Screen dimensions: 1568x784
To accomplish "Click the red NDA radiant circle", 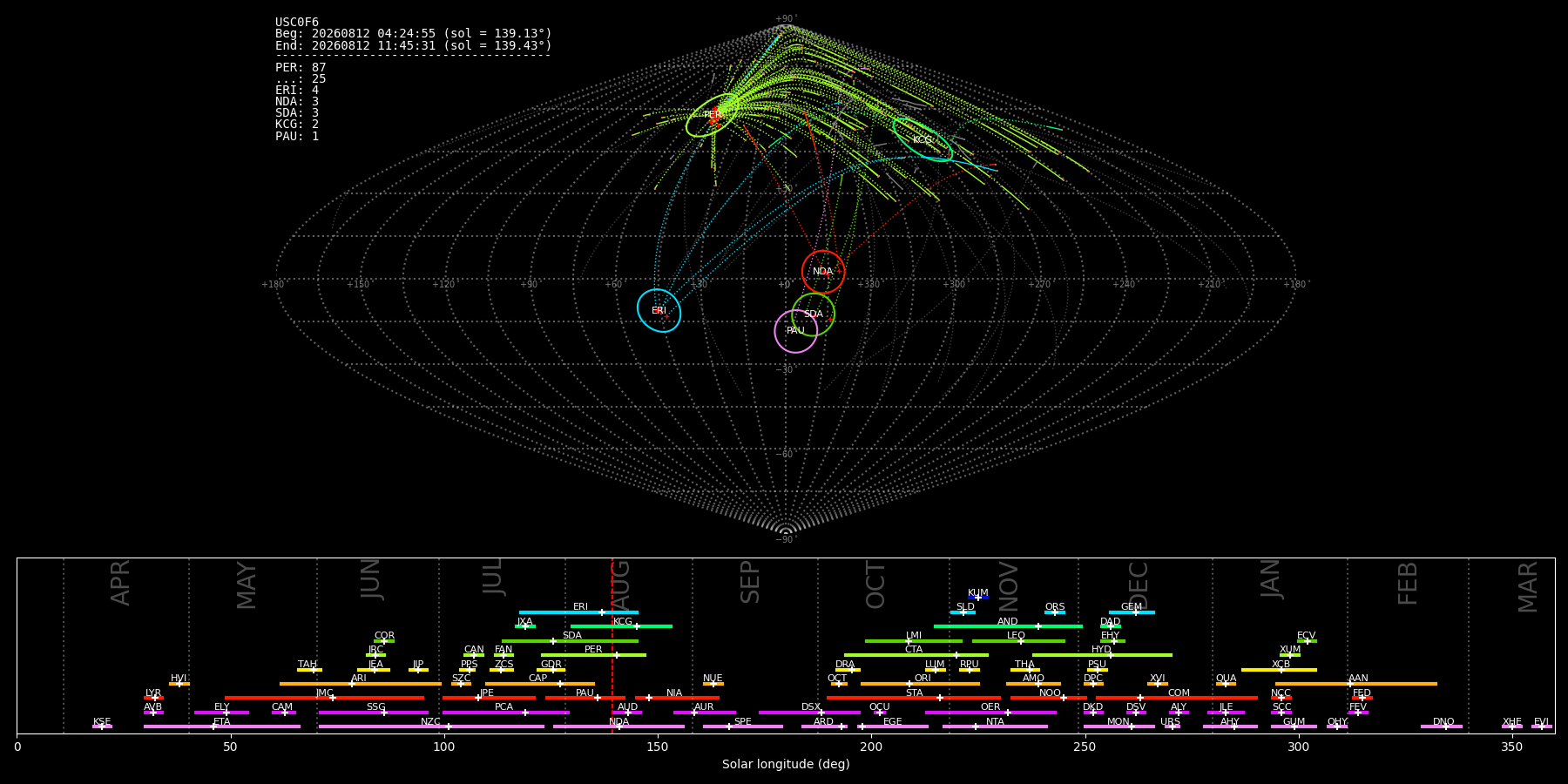I will 823,272.
